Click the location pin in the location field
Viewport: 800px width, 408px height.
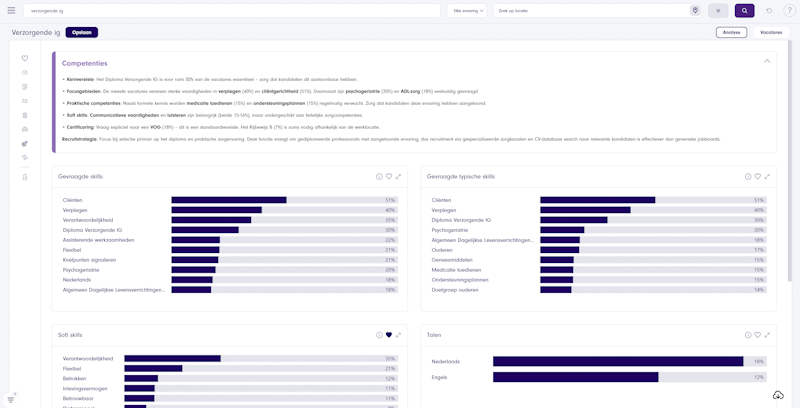(x=695, y=10)
